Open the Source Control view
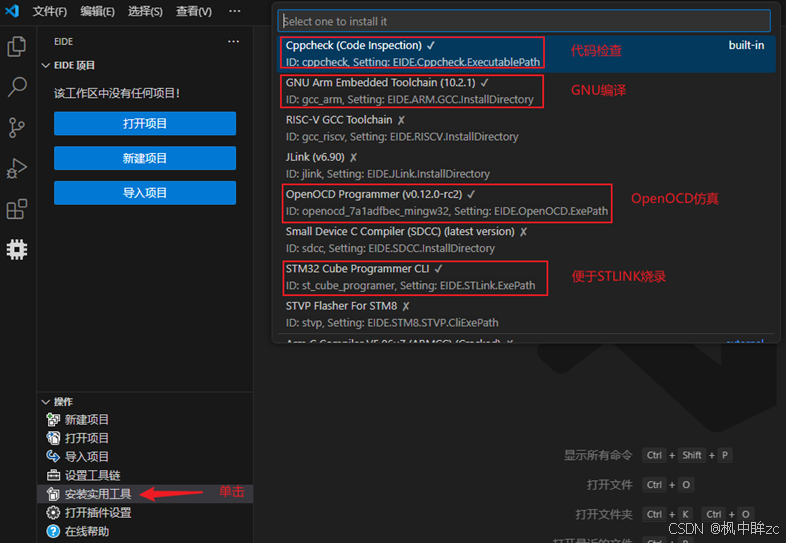 (17, 127)
